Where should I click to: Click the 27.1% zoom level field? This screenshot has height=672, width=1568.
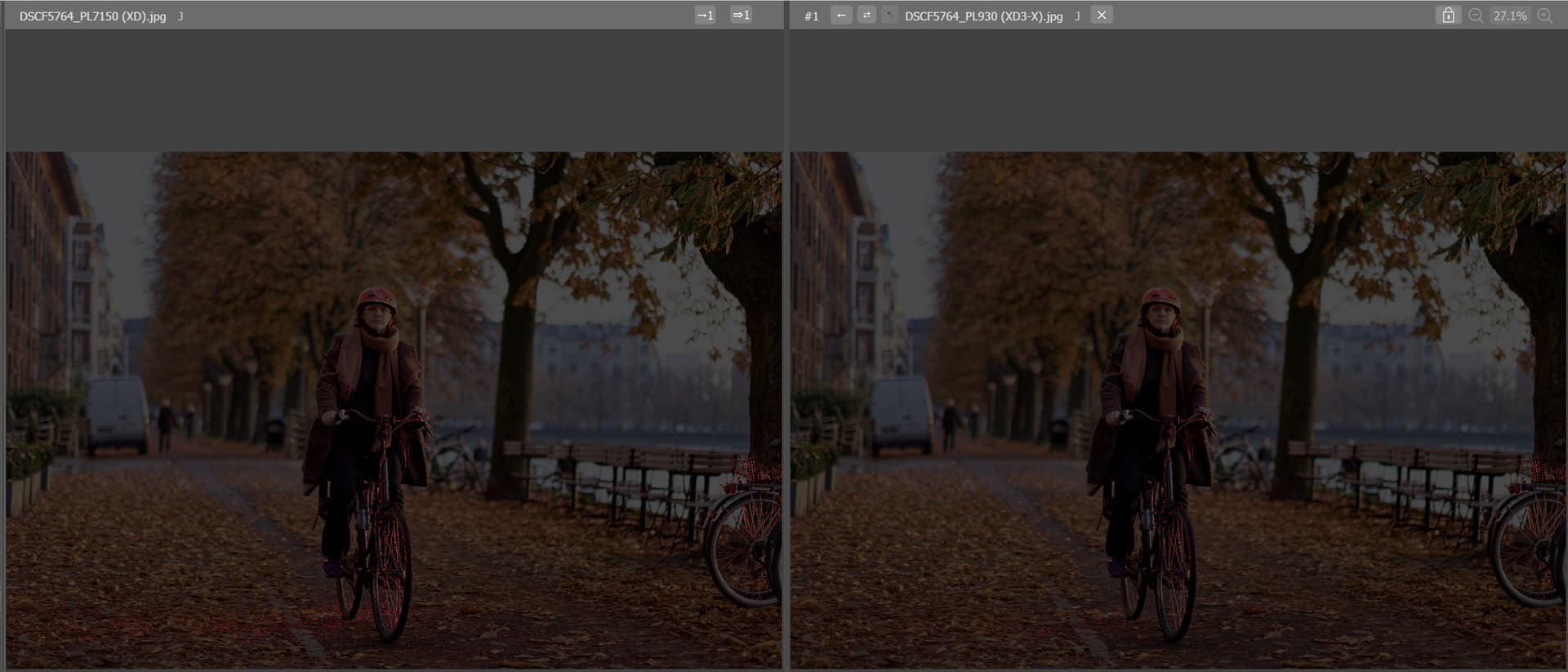point(1509,16)
